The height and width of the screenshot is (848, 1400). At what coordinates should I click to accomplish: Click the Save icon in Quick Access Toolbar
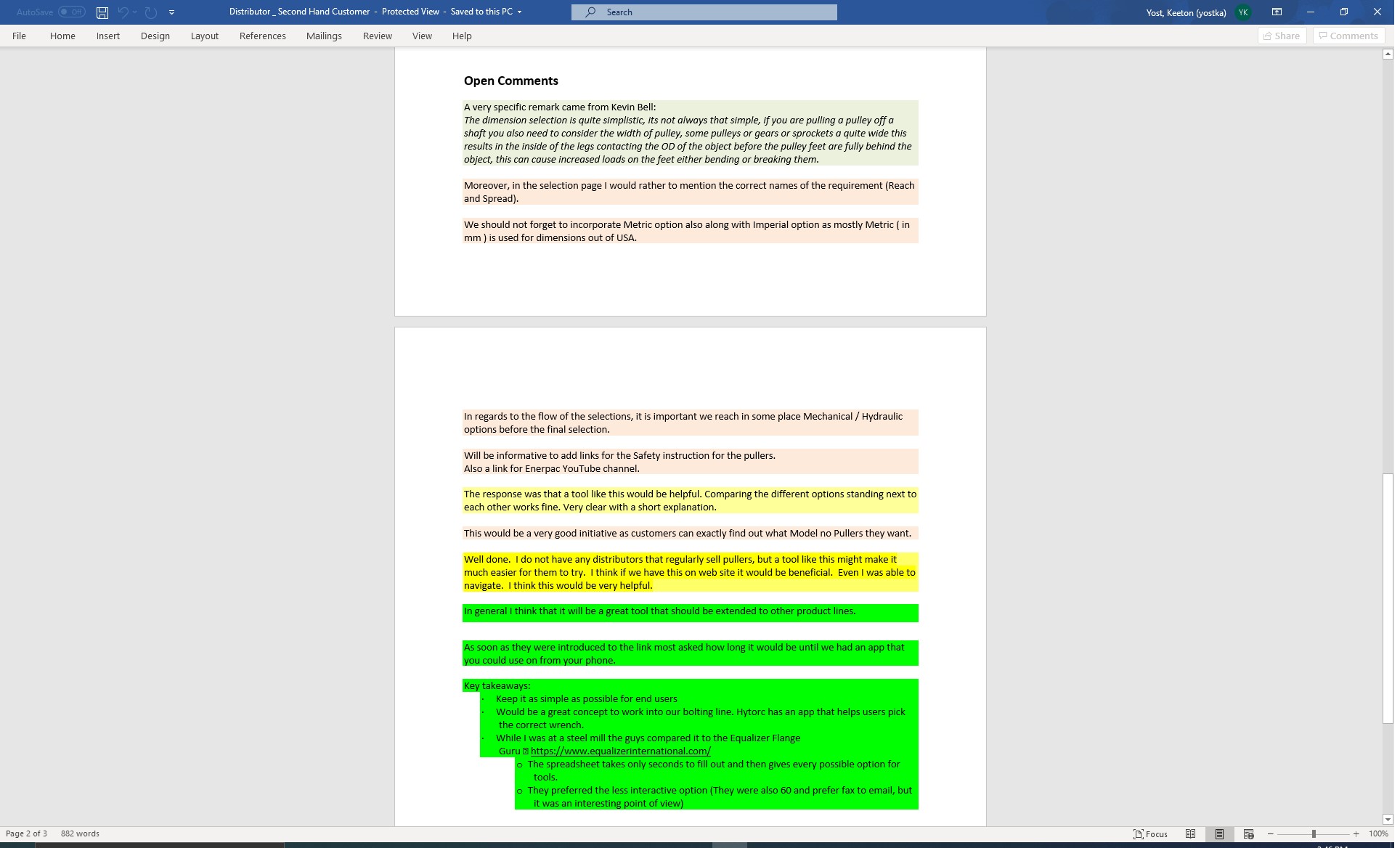coord(102,12)
